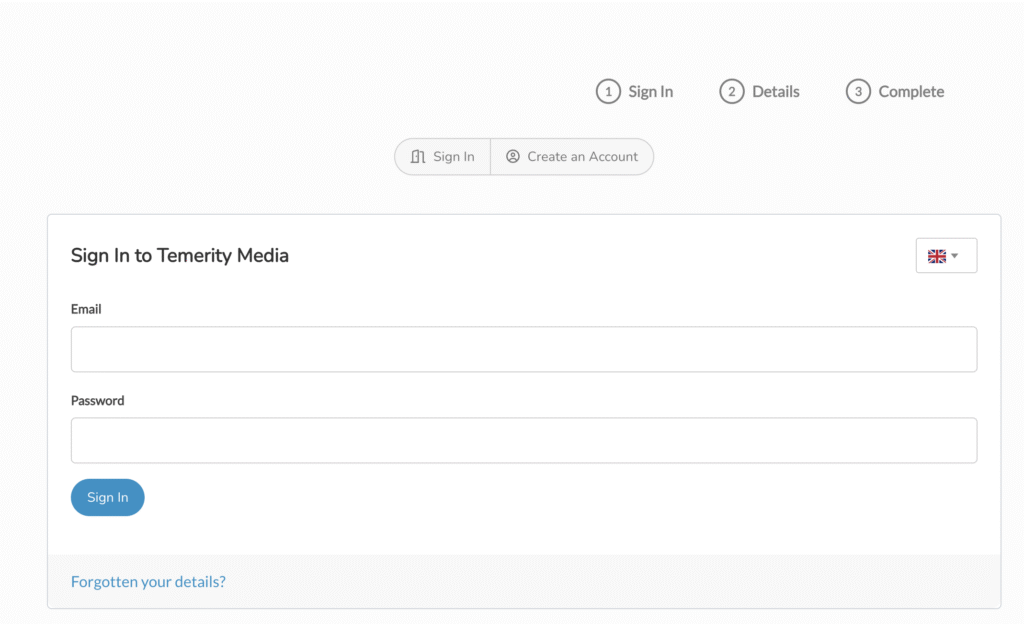The image size is (1024, 624).
Task: Click the UK flag language icon
Action: (936, 256)
